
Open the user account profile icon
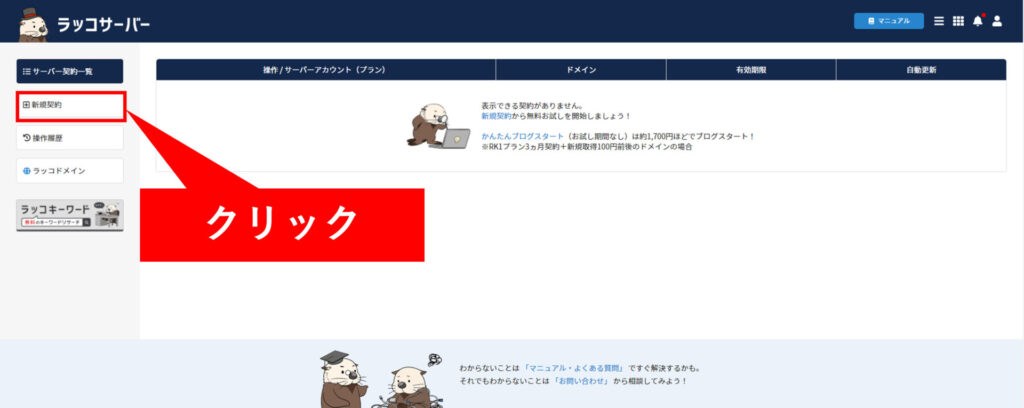coord(997,21)
